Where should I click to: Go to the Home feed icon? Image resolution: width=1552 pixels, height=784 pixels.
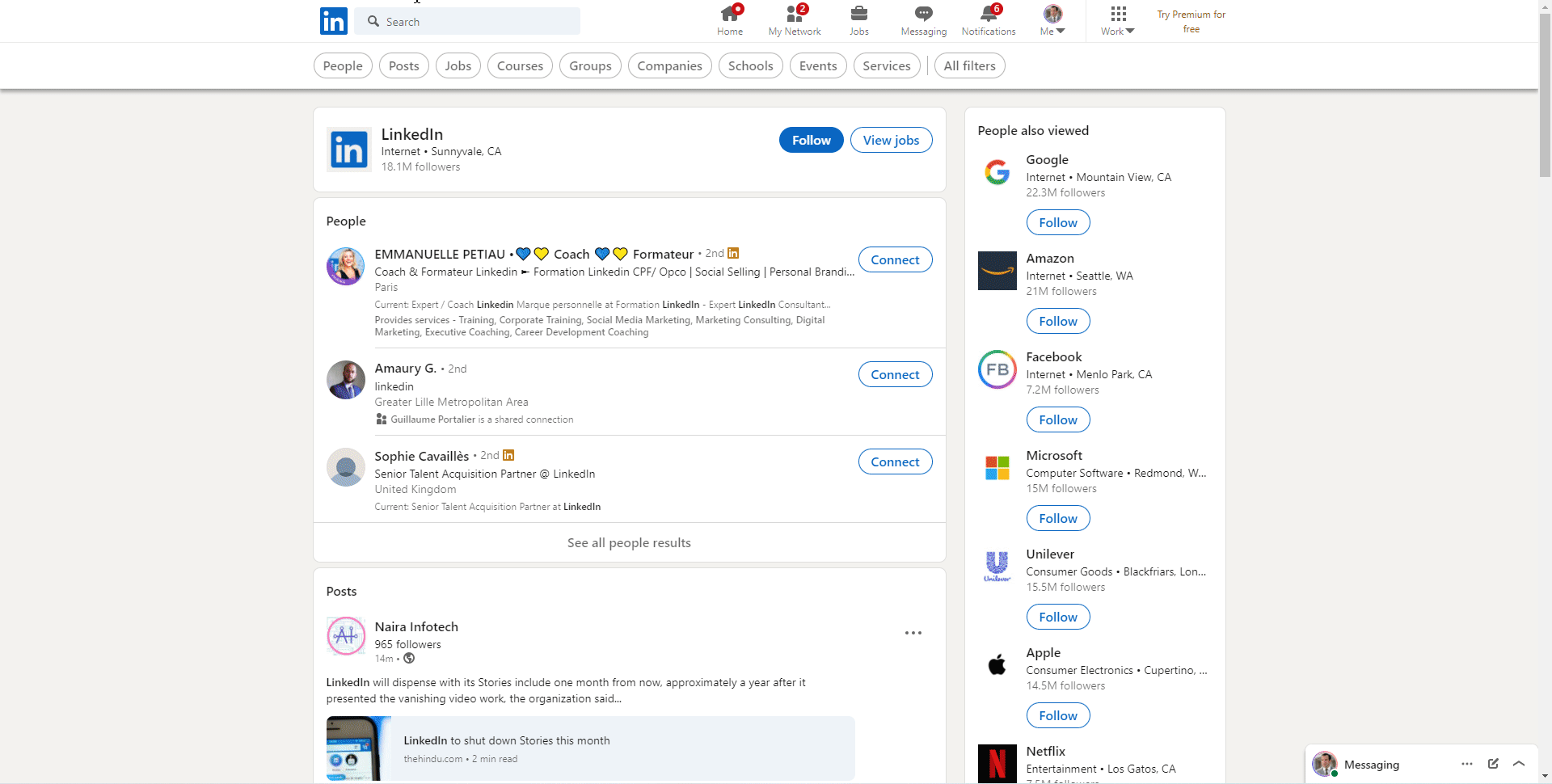coord(730,21)
